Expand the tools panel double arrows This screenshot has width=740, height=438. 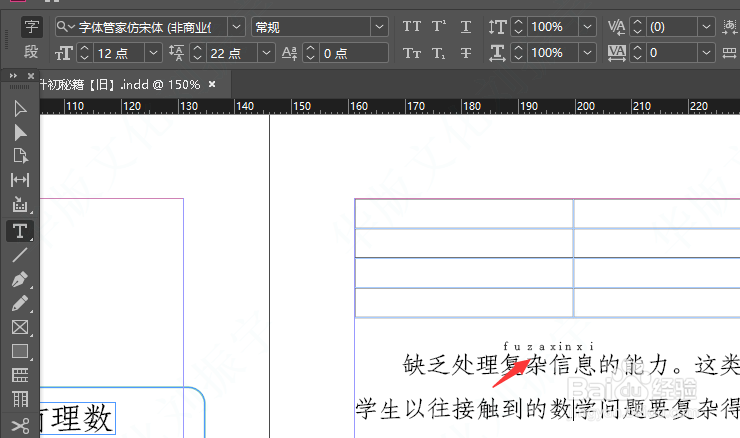(13, 76)
